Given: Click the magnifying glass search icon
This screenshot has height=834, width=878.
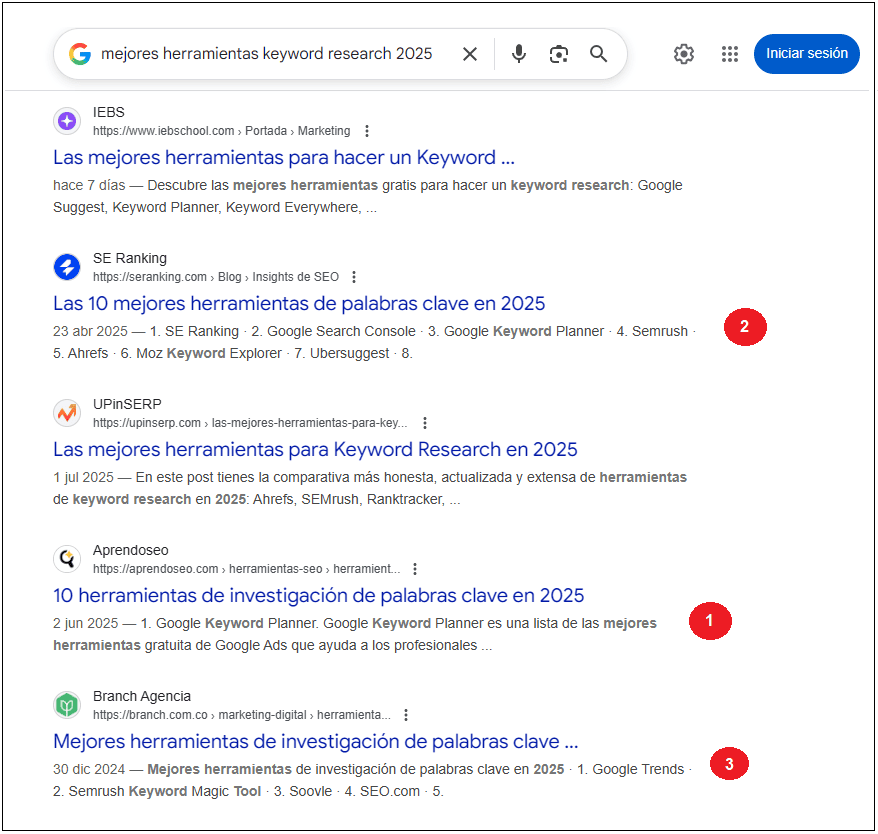Looking at the screenshot, I should point(598,54).
